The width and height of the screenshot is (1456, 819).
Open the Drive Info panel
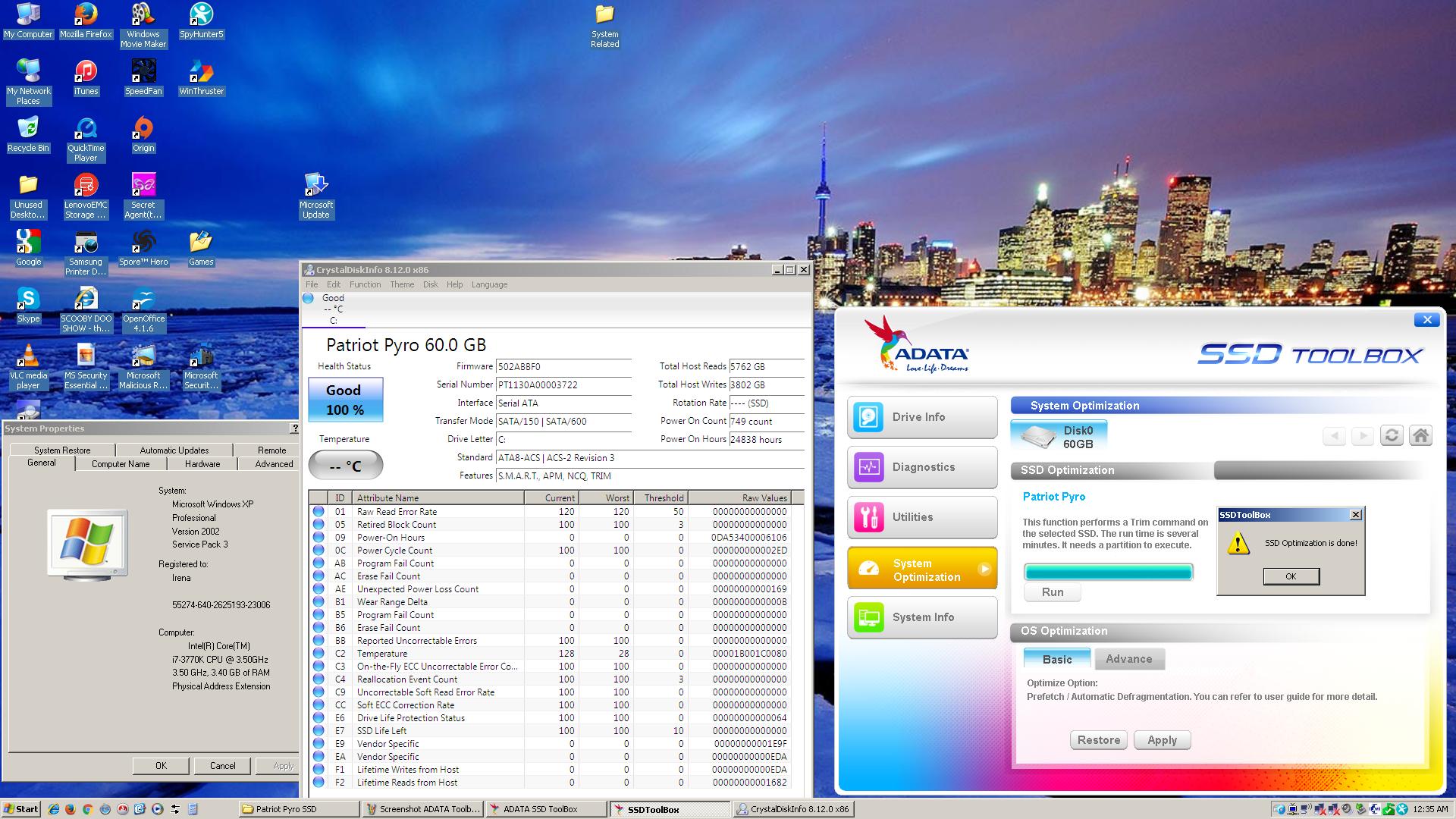[x=921, y=417]
